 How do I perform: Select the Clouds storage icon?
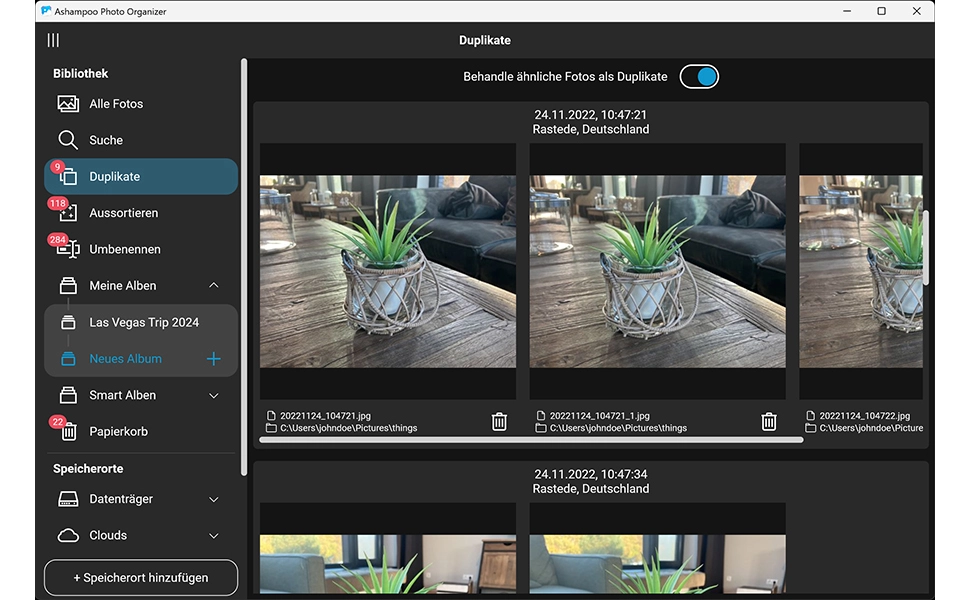tap(68, 535)
